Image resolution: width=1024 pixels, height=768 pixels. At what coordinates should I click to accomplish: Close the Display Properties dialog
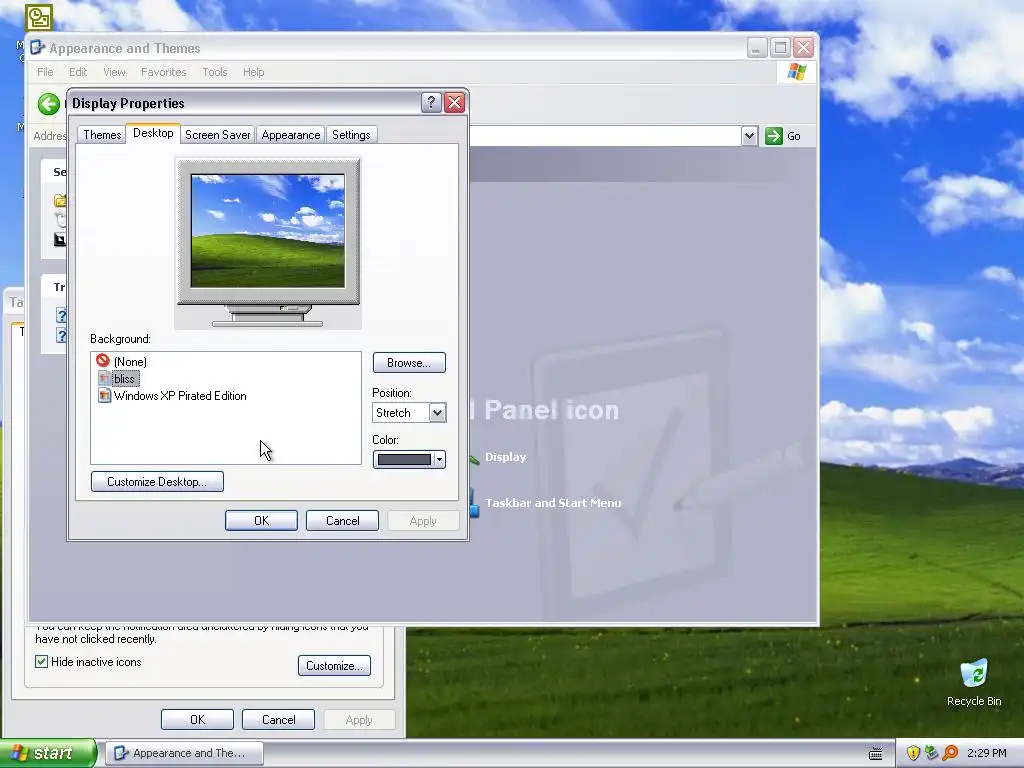point(455,103)
